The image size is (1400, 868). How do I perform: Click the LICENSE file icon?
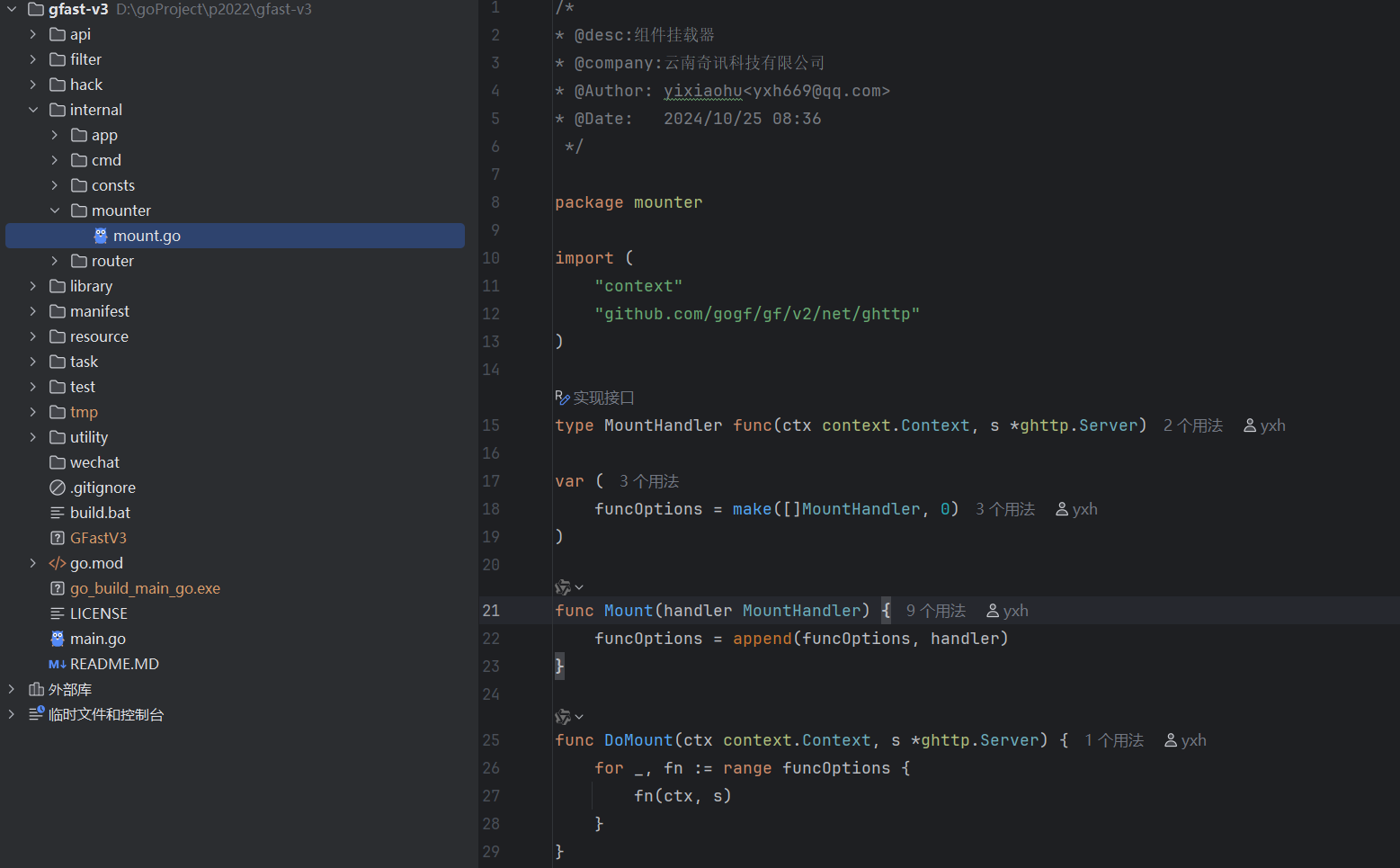pos(58,613)
